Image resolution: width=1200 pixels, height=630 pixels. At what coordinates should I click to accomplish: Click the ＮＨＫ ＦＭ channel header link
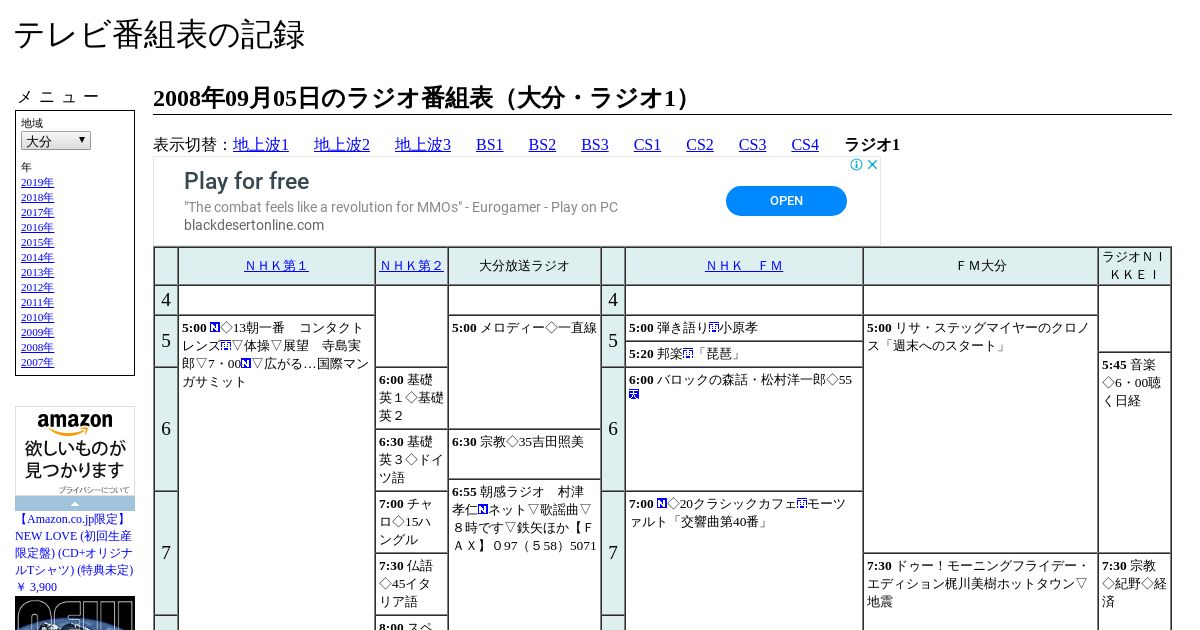pyautogui.click(x=744, y=266)
